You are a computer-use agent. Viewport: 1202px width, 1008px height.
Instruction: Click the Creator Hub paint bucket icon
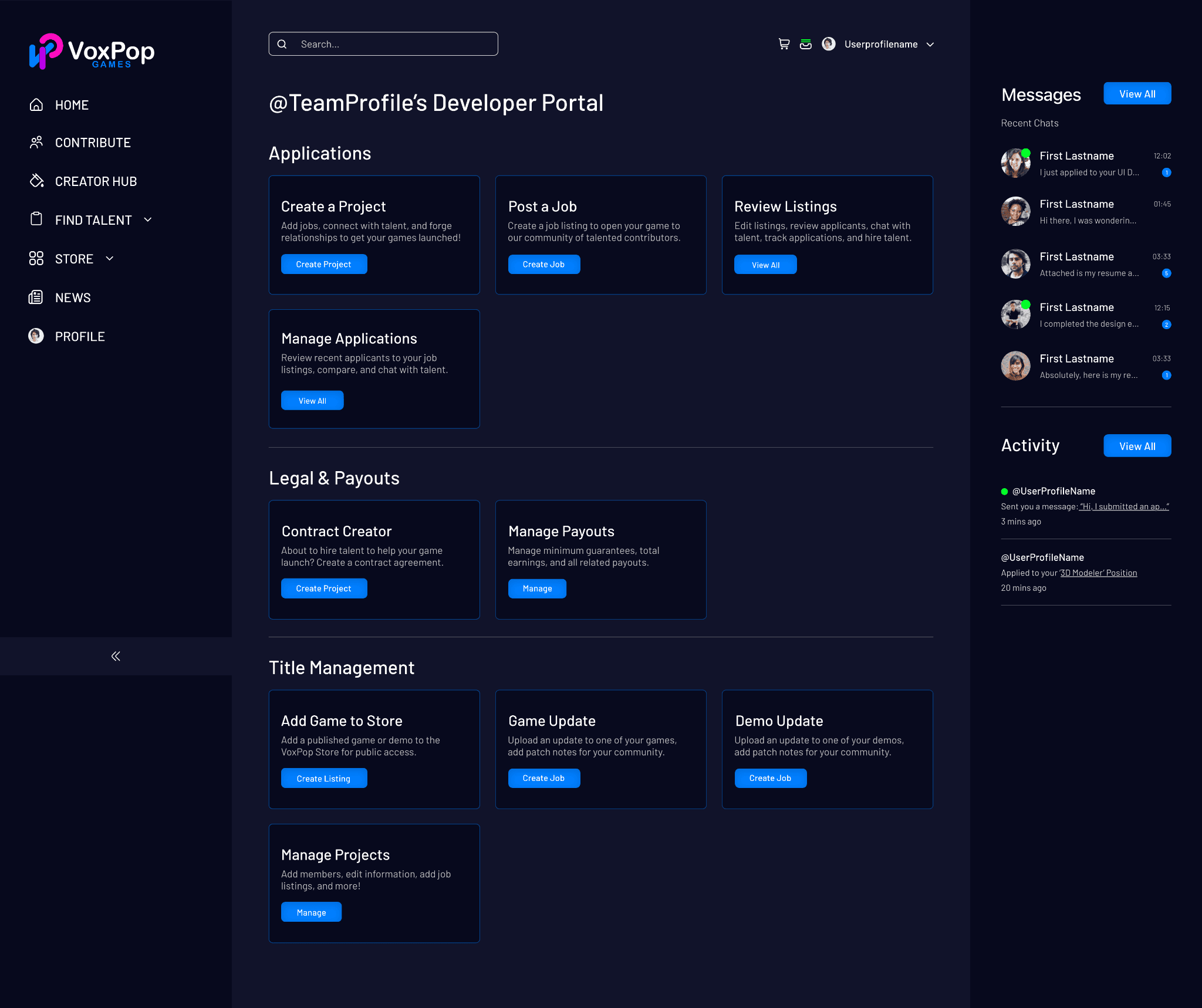click(36, 181)
